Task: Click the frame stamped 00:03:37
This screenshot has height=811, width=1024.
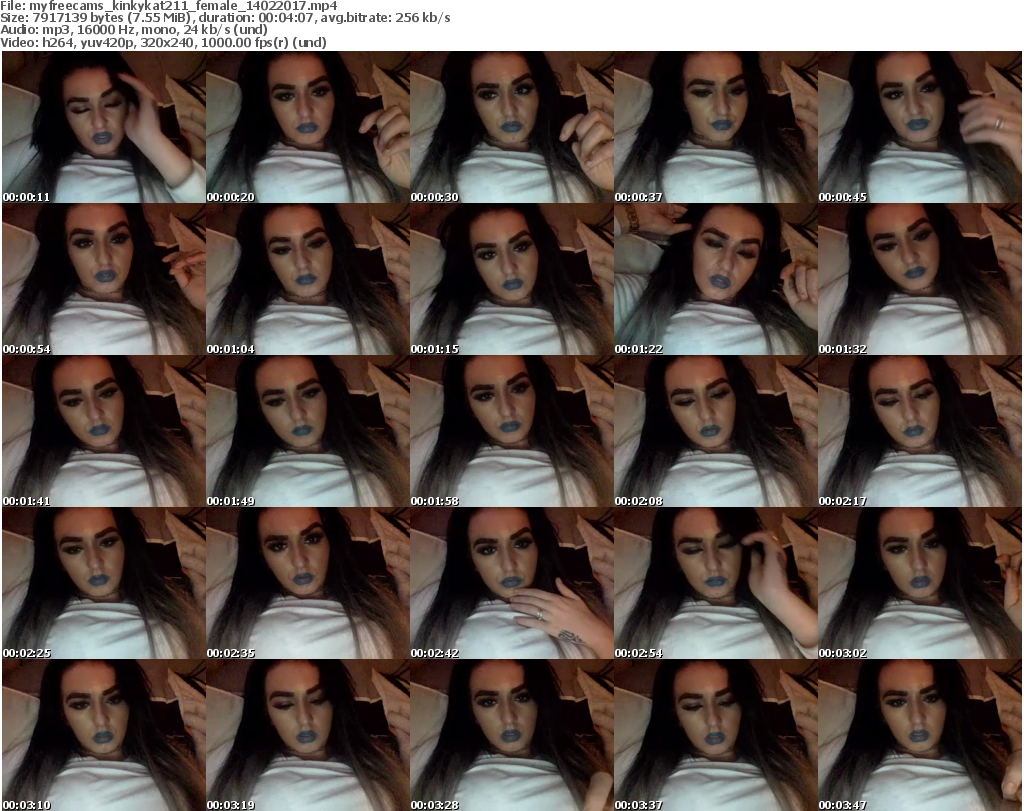Action: click(716, 735)
